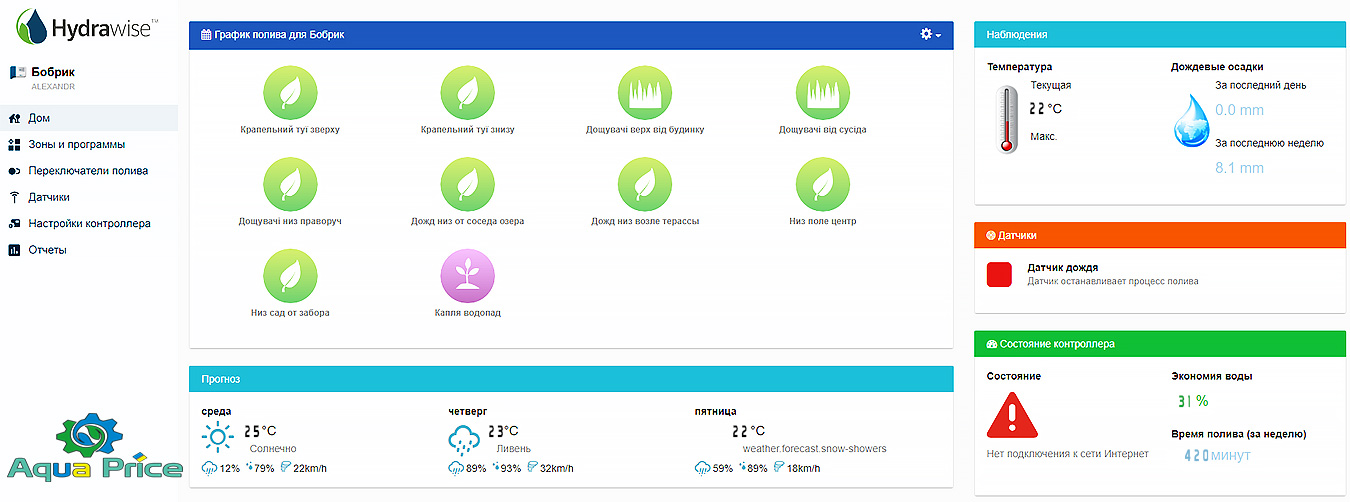This screenshot has height=502, width=1350.
Task: Open the Дощувачі верх від будинку zone
Action: (645, 92)
